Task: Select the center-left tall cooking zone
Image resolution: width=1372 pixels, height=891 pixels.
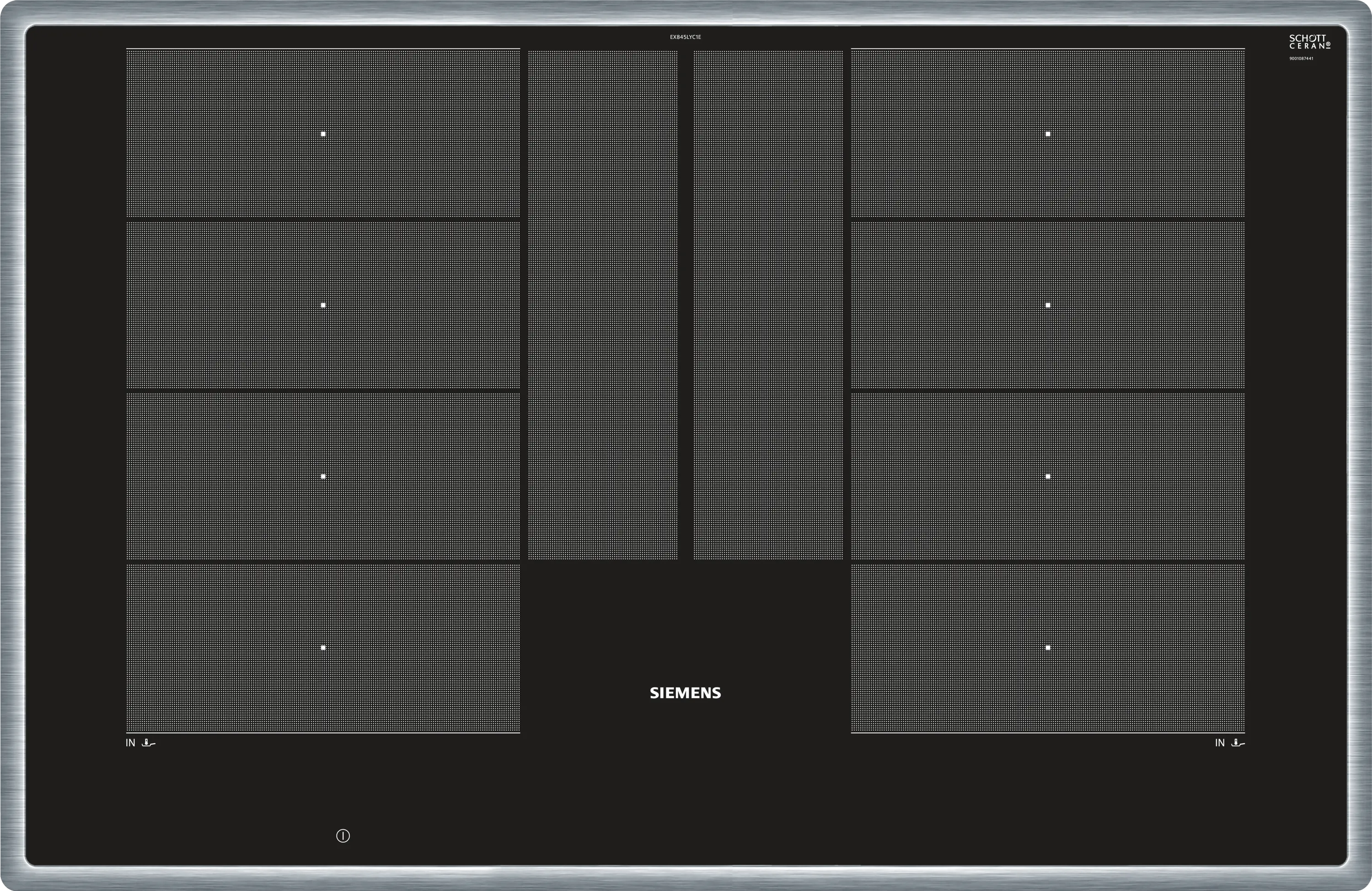Action: point(602,305)
